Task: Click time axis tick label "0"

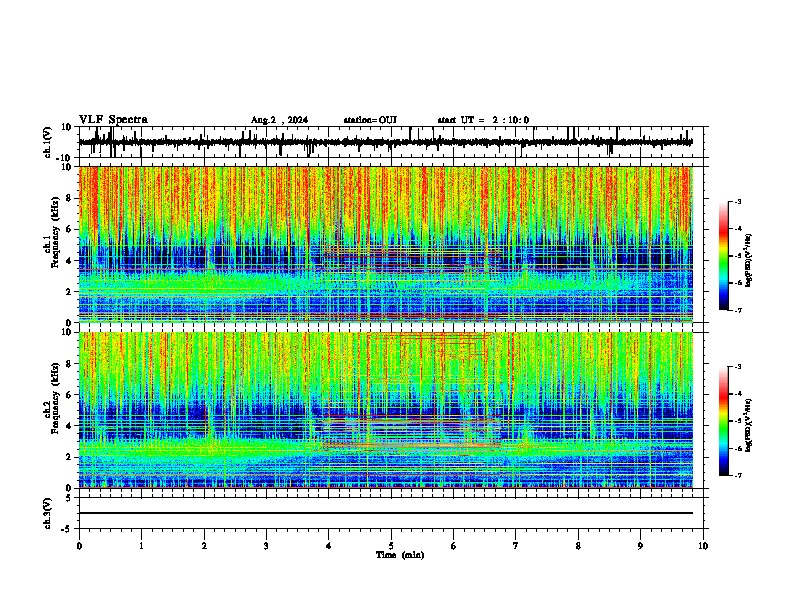Action: [79, 546]
